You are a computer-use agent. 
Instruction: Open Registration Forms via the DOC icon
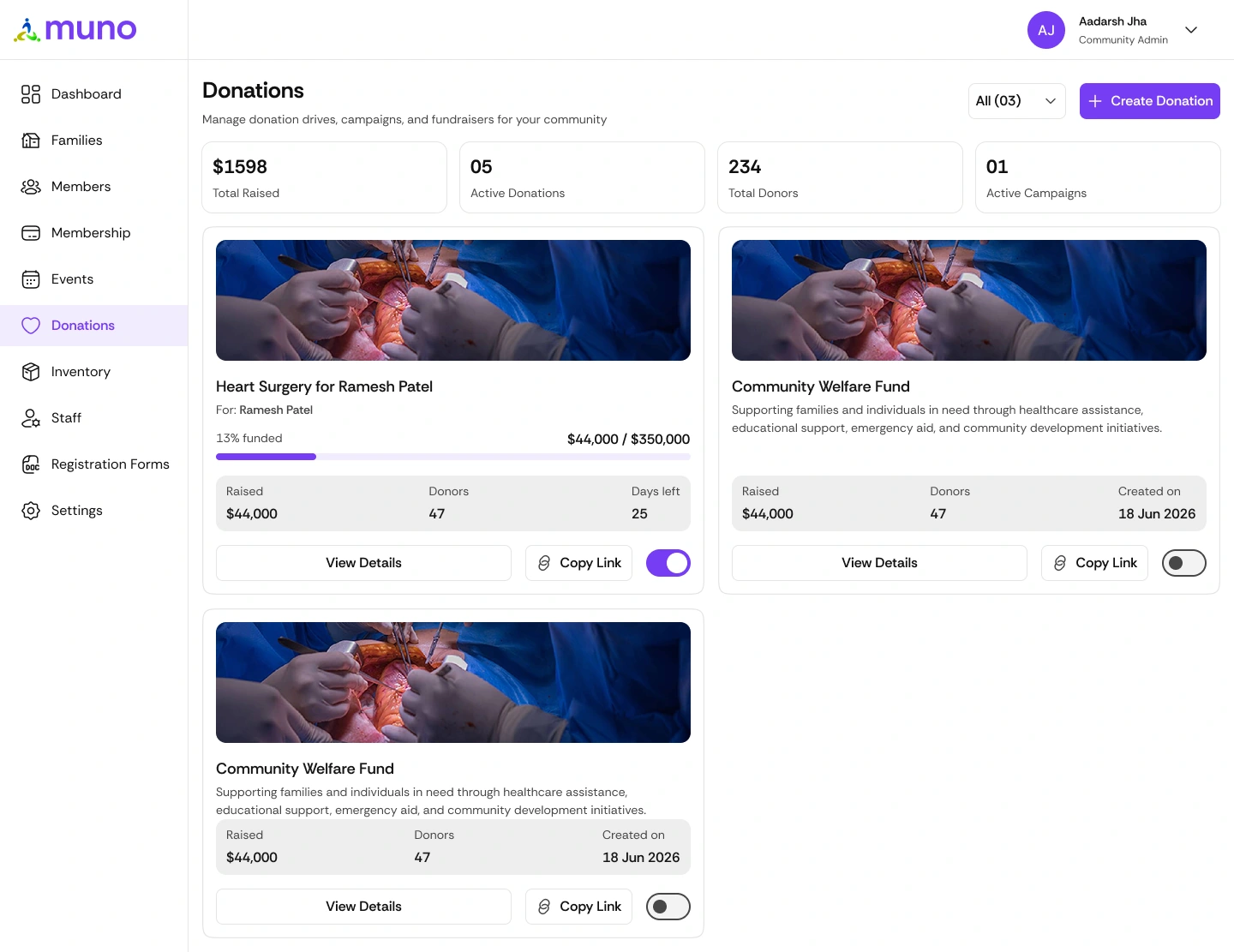(31, 464)
